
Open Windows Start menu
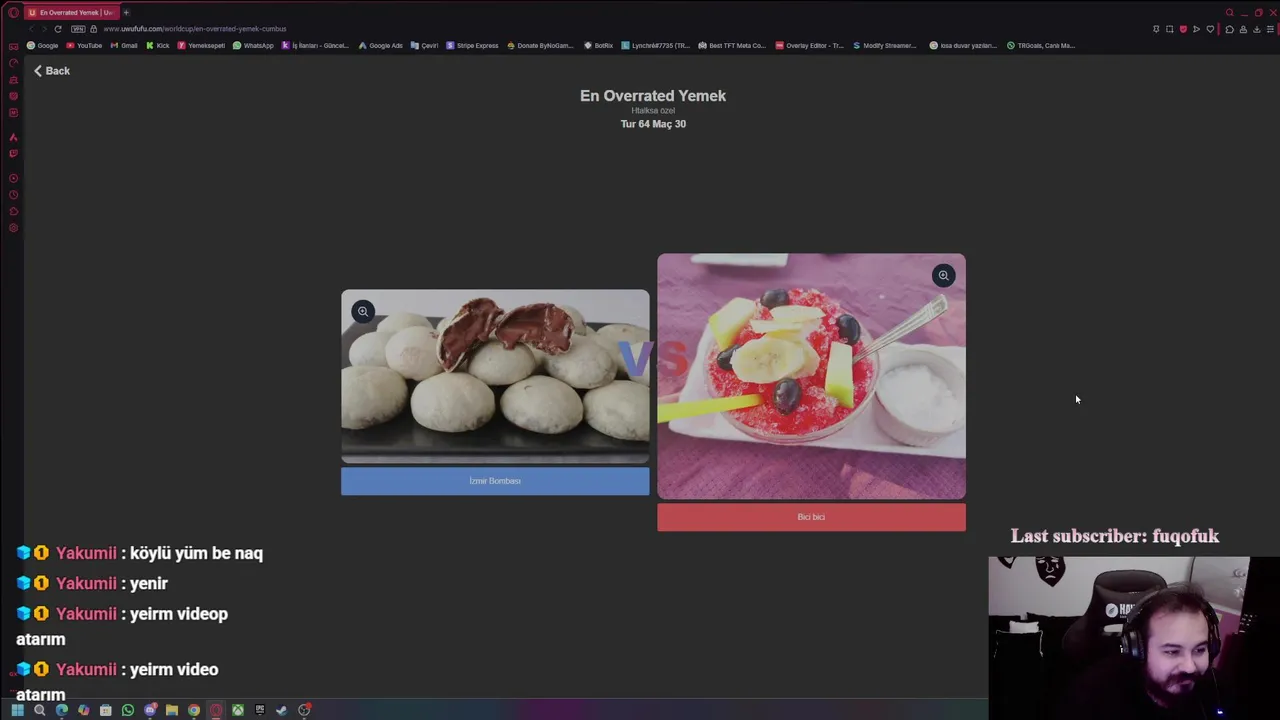pos(18,710)
